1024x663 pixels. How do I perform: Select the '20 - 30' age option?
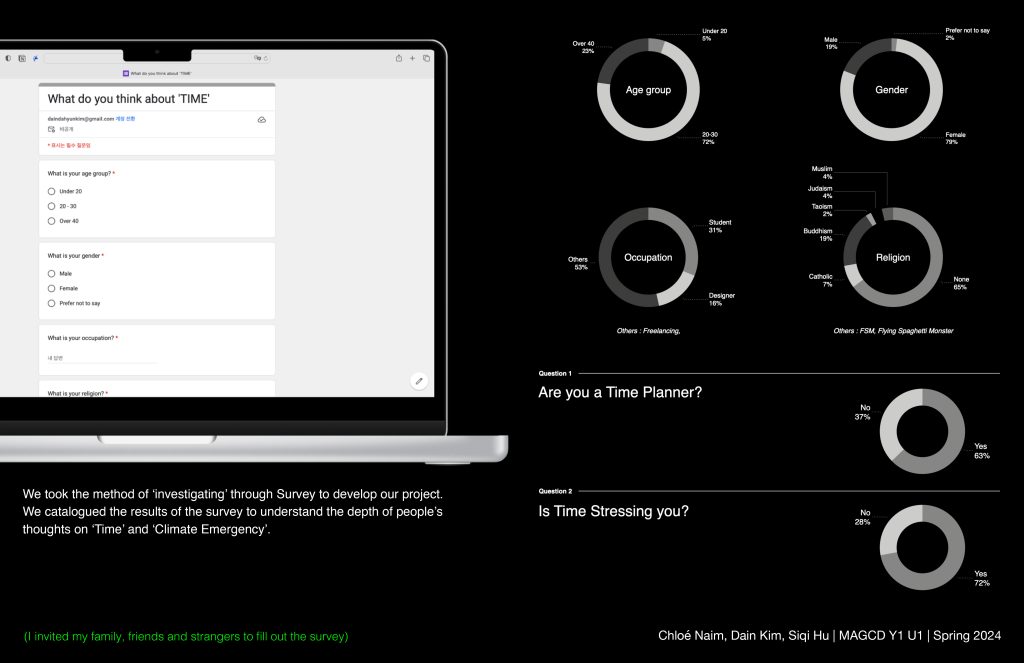(52, 206)
